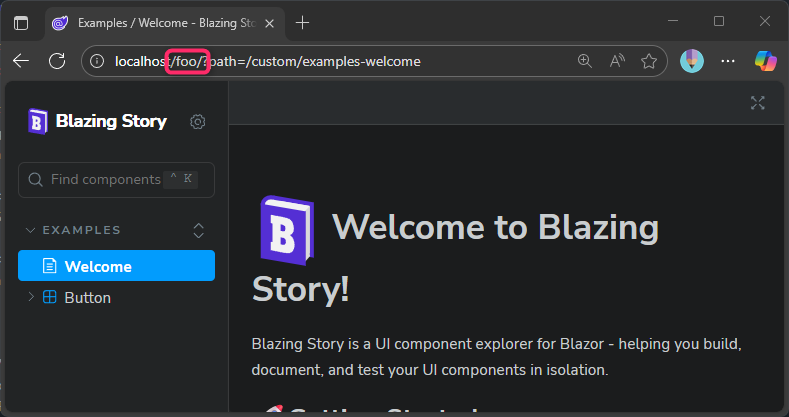
Task: Click the EXAMPLES section label
Action: [82, 230]
